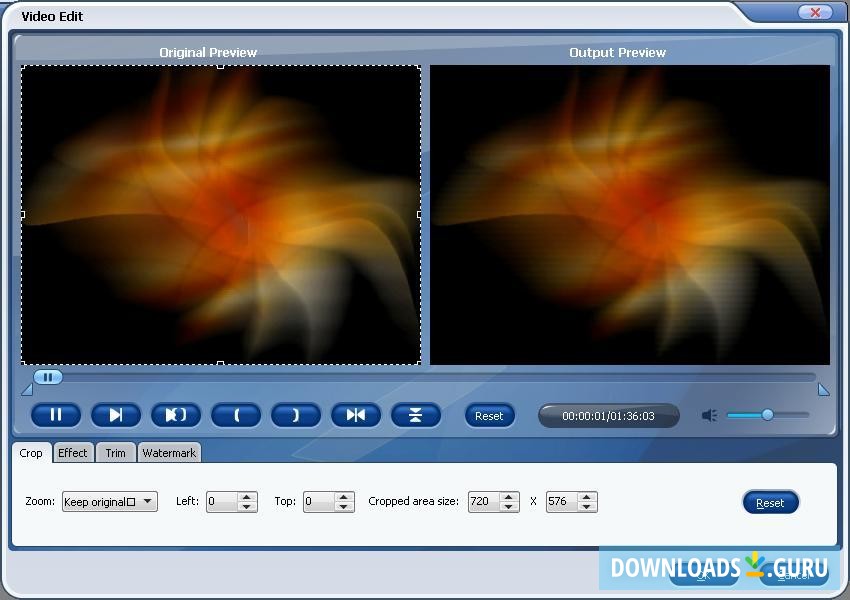Set segment end with right bracket icon
This screenshot has width=850, height=600.
(x=296, y=415)
